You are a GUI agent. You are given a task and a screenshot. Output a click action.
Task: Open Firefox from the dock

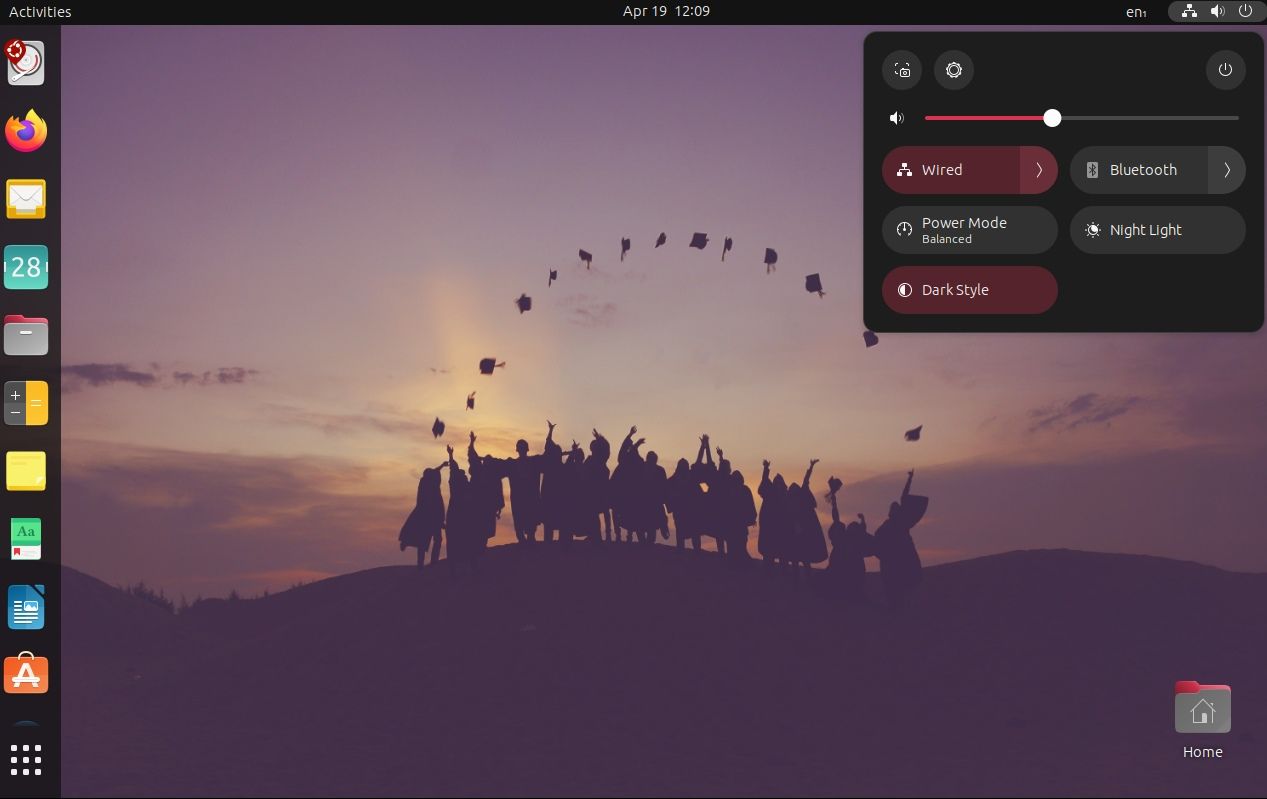point(26,130)
